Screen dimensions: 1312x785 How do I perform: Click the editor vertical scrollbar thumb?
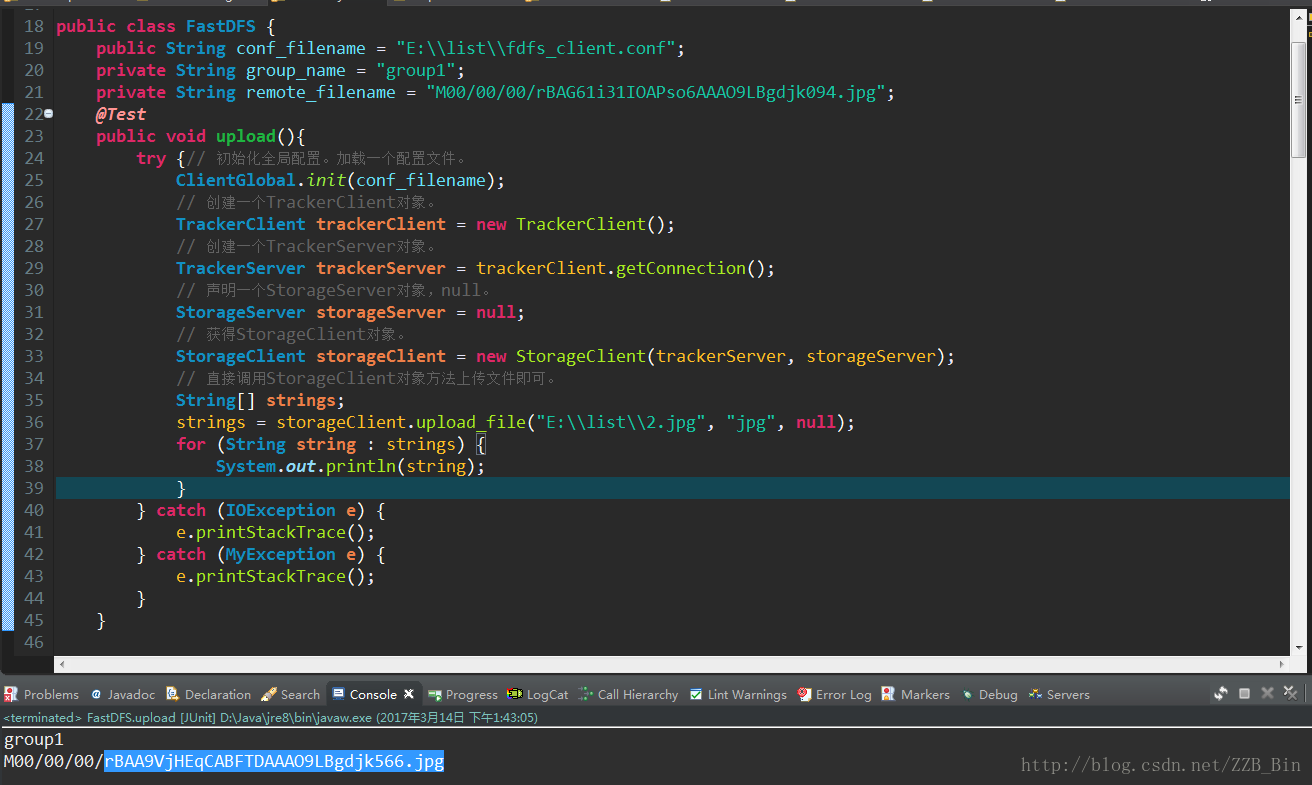click(x=1299, y=98)
